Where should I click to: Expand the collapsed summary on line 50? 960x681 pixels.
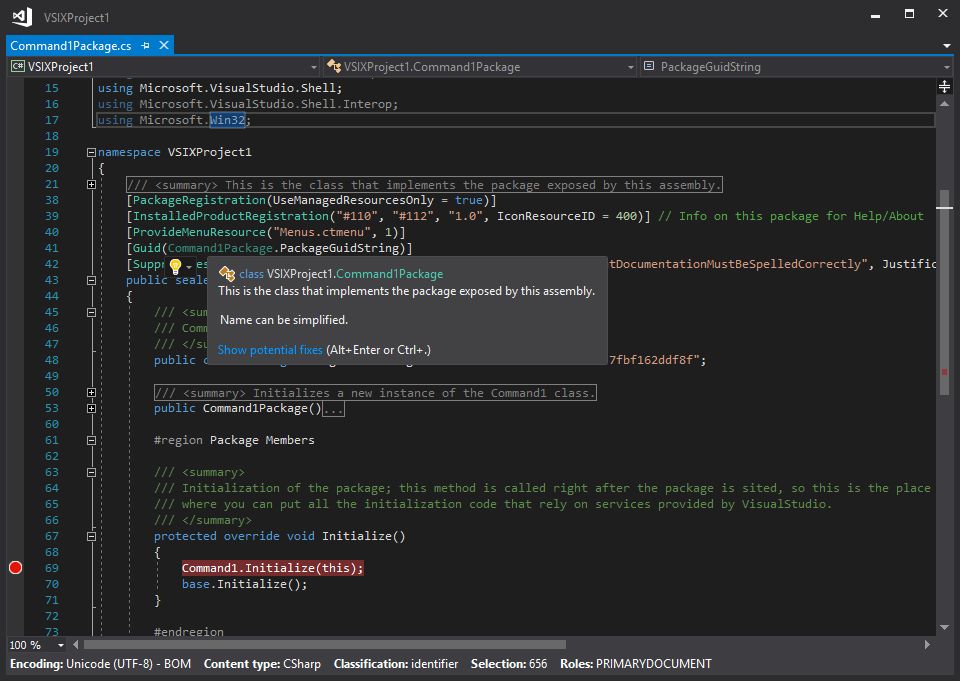click(x=91, y=393)
